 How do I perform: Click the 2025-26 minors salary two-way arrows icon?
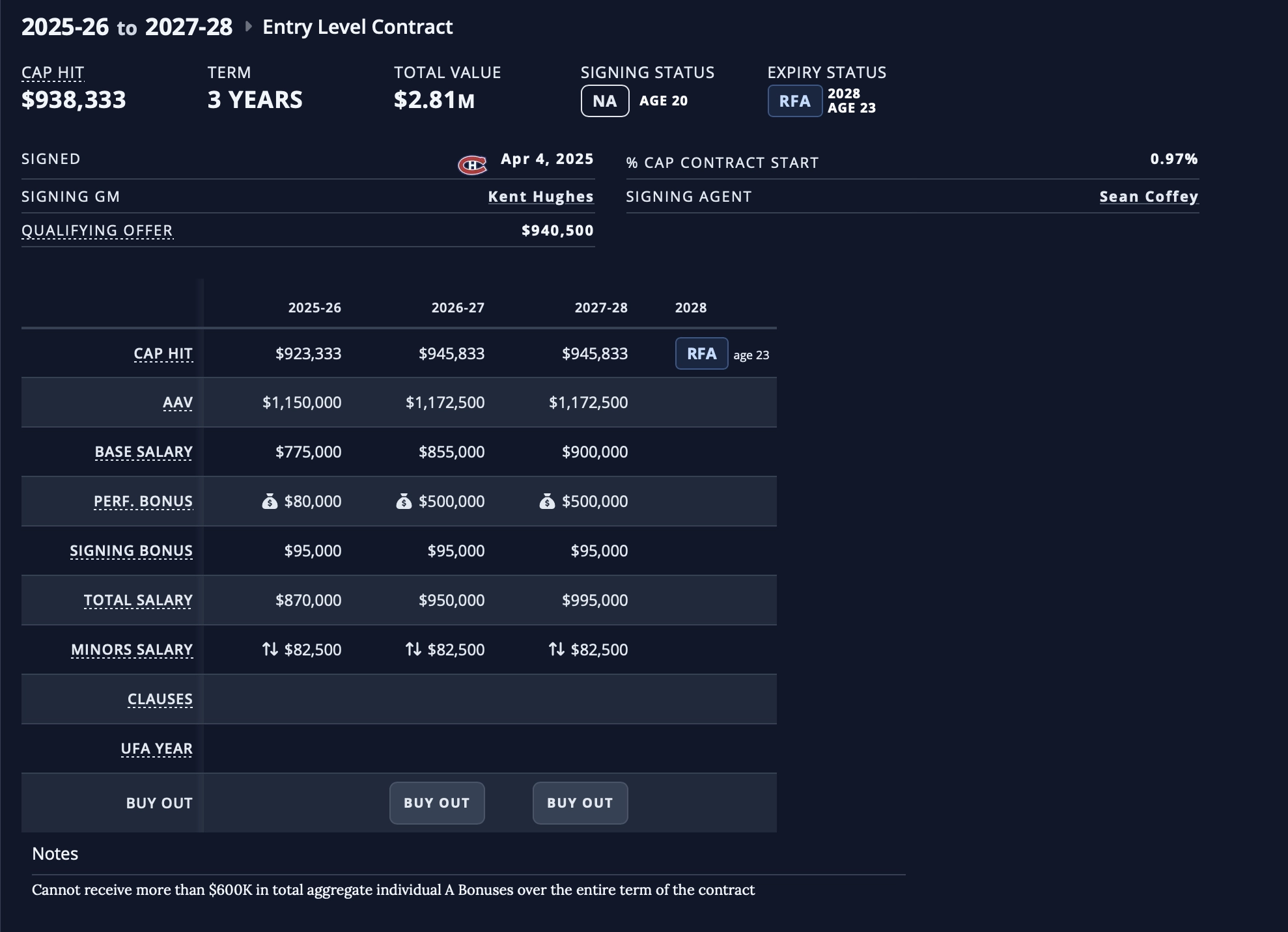(x=270, y=649)
